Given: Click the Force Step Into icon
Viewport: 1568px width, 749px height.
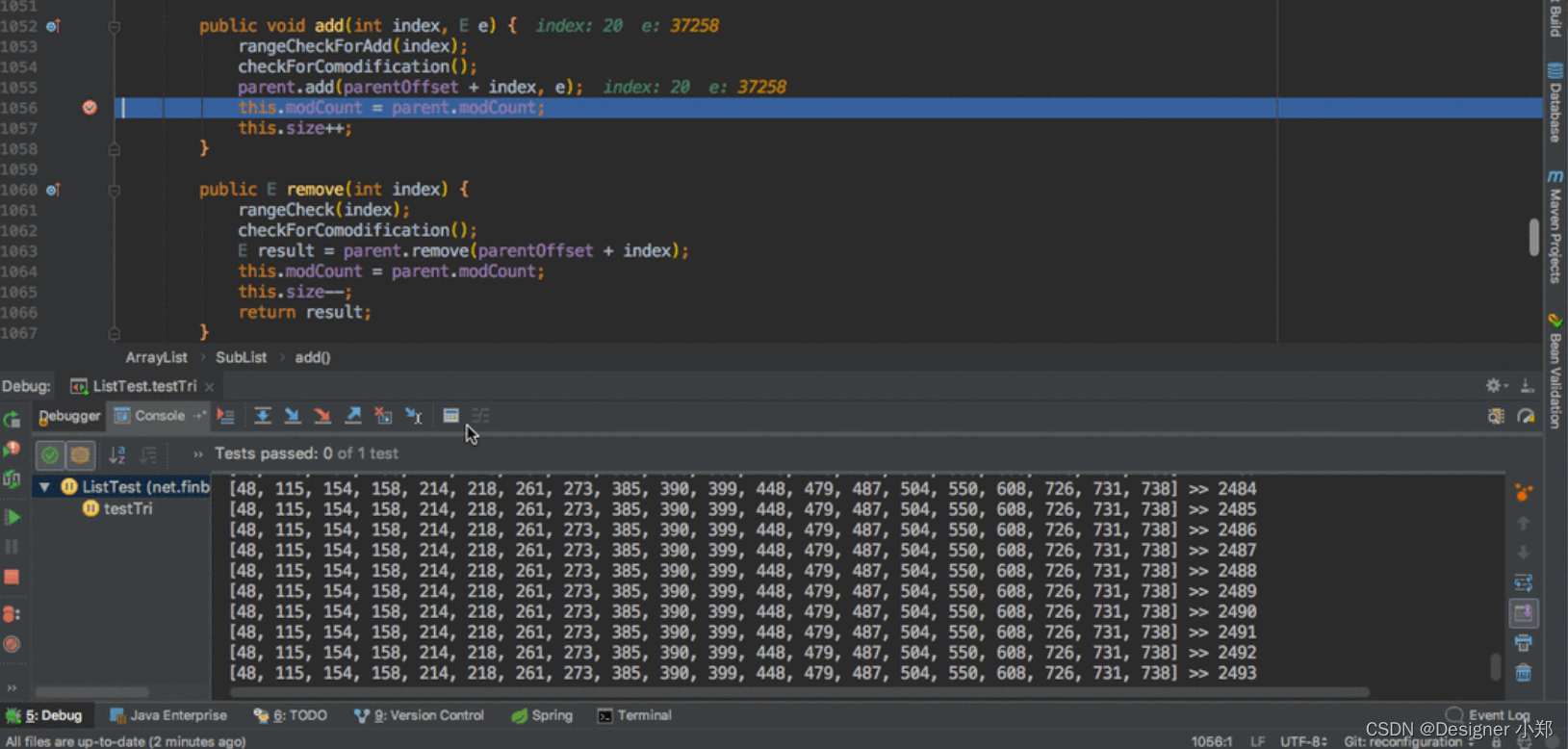Looking at the screenshot, I should pyautogui.click(x=322, y=416).
